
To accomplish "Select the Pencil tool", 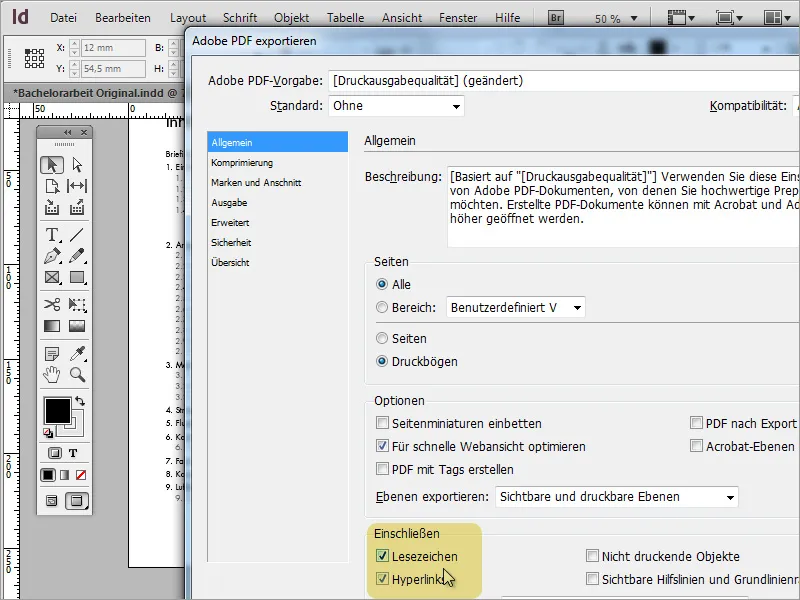I will click(77, 256).
